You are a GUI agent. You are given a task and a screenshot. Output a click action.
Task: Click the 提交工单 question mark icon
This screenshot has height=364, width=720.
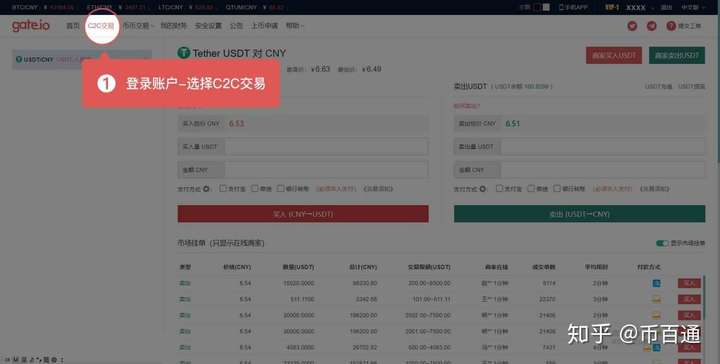click(x=671, y=26)
